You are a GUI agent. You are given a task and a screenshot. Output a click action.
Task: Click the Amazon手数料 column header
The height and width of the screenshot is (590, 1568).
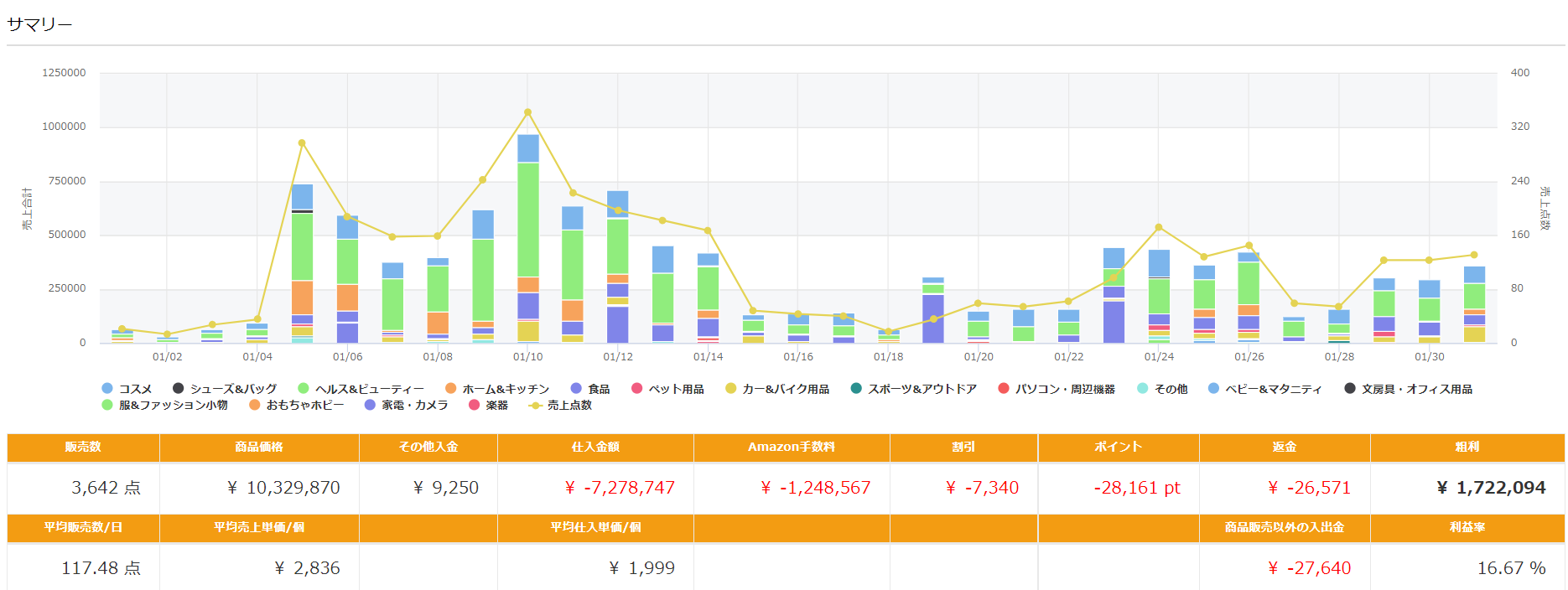791,447
